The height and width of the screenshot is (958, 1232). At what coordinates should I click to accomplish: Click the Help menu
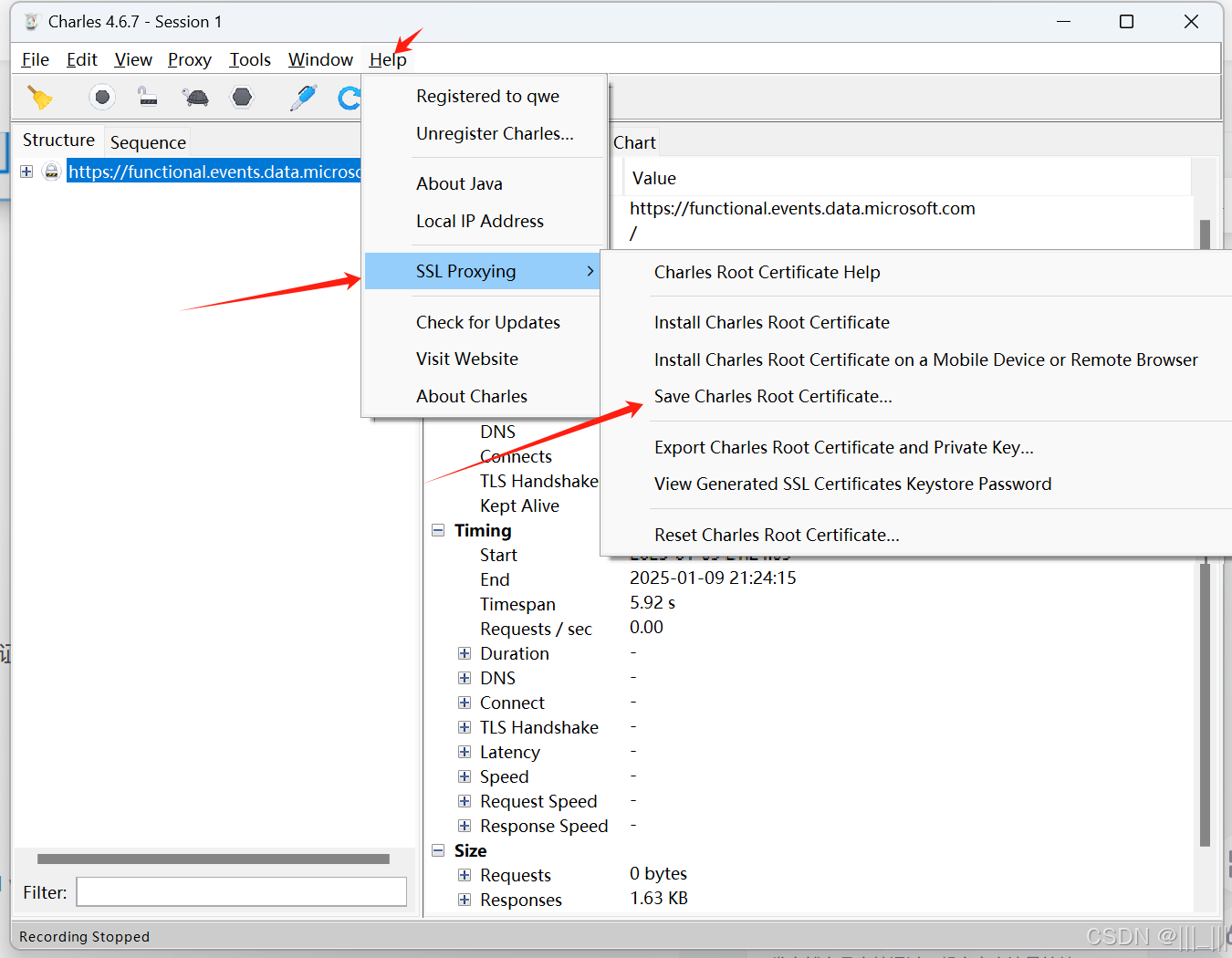388,59
